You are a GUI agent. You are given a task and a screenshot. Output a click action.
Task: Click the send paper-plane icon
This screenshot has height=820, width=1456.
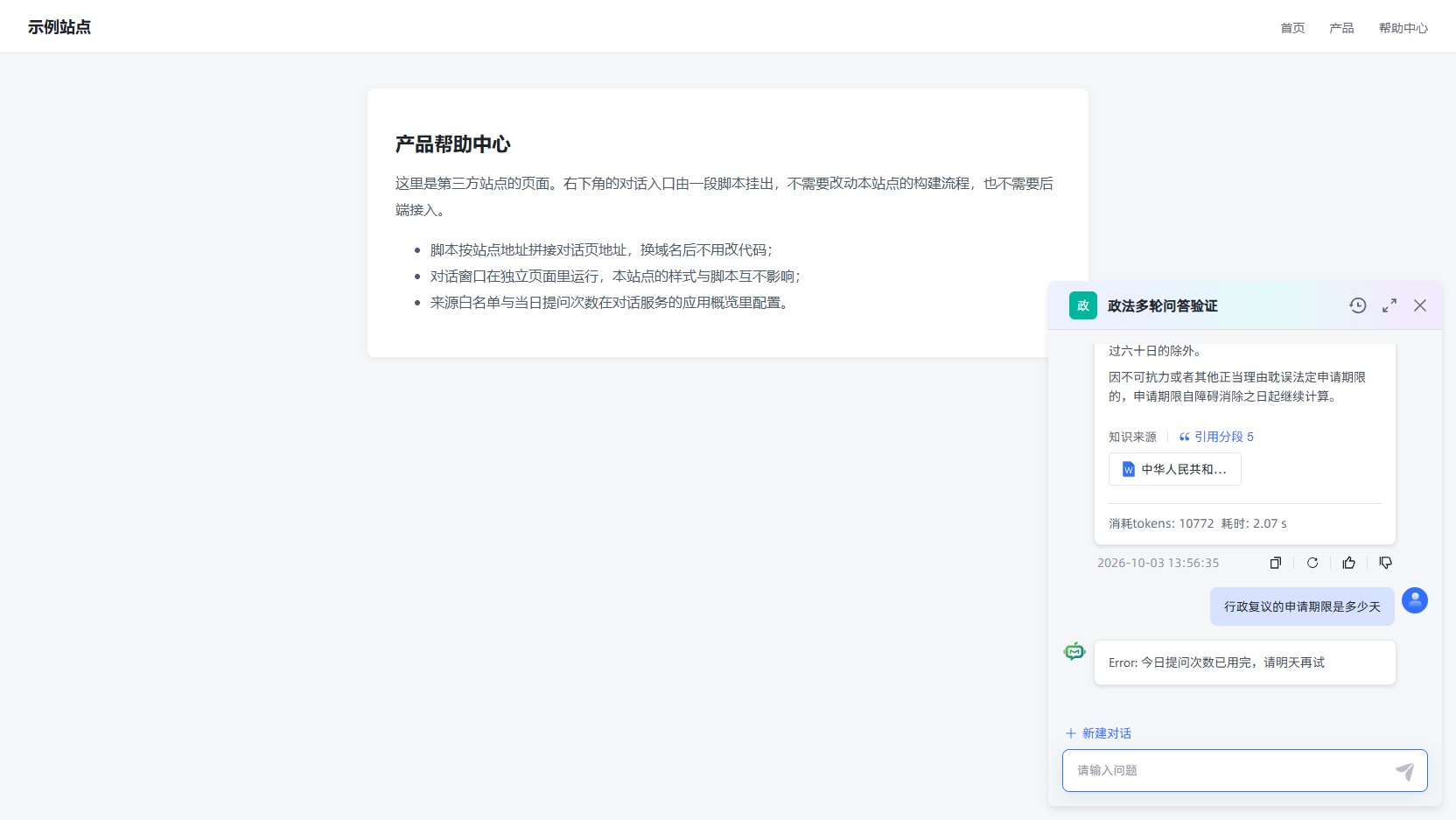coord(1404,771)
